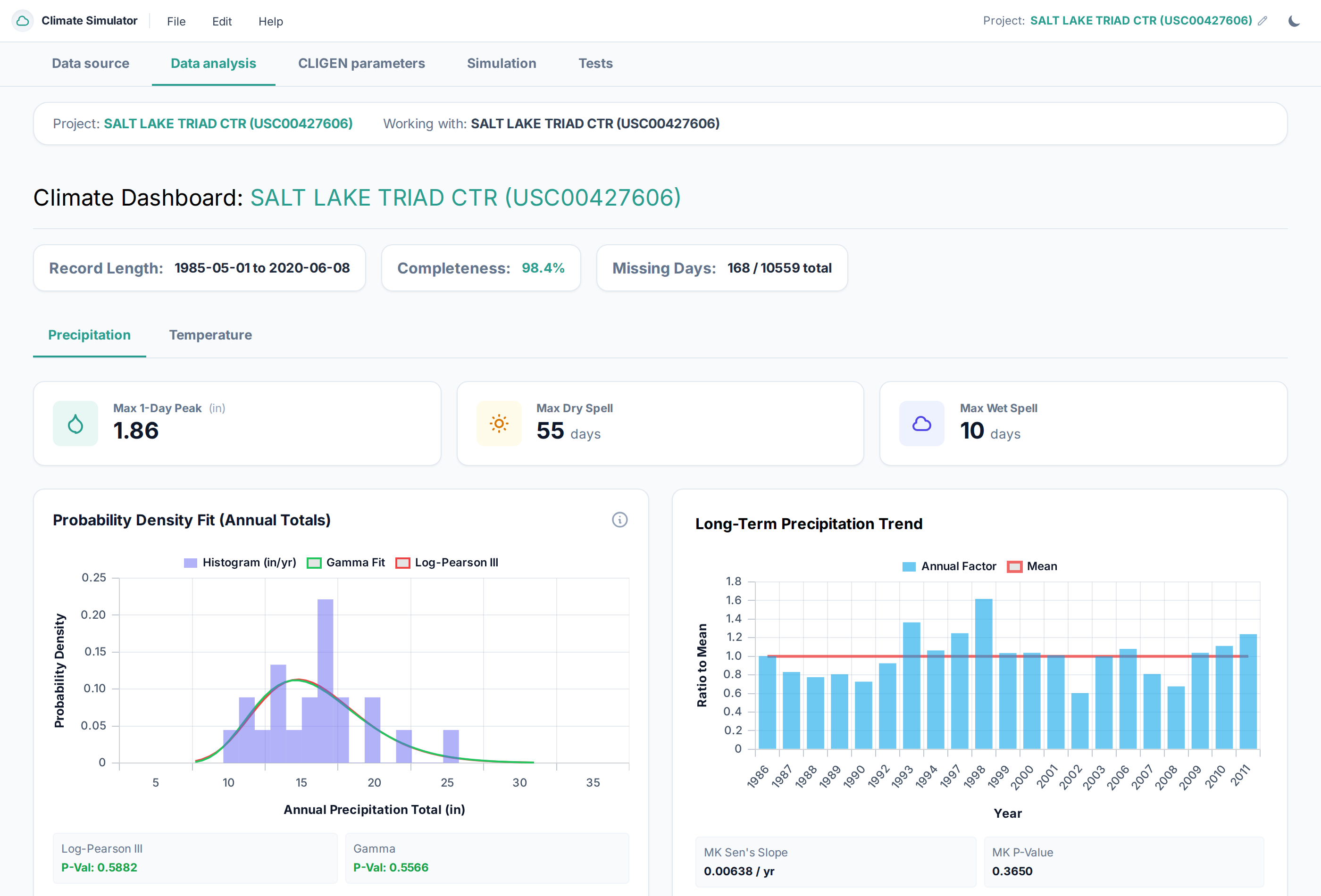Click the pencil icon to edit project name
Viewport: 1321px width, 896px height.
pos(1262,21)
